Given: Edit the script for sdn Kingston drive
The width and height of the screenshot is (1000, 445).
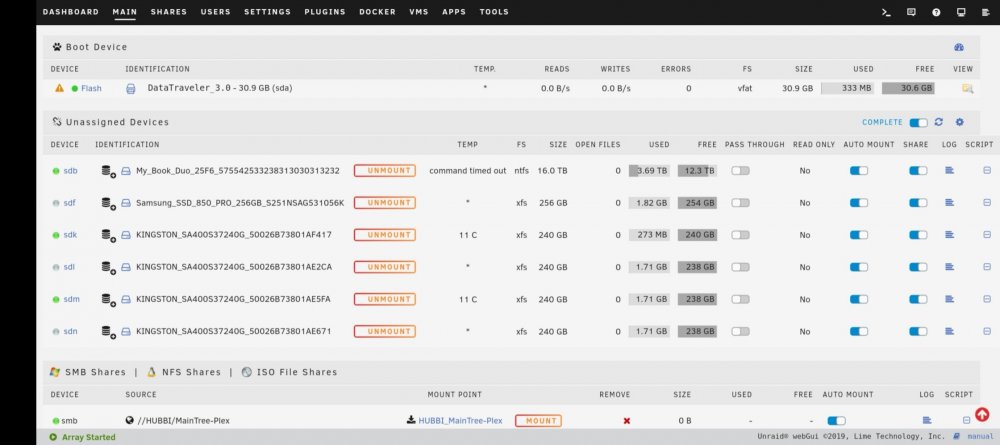Looking at the screenshot, I should (987, 331).
